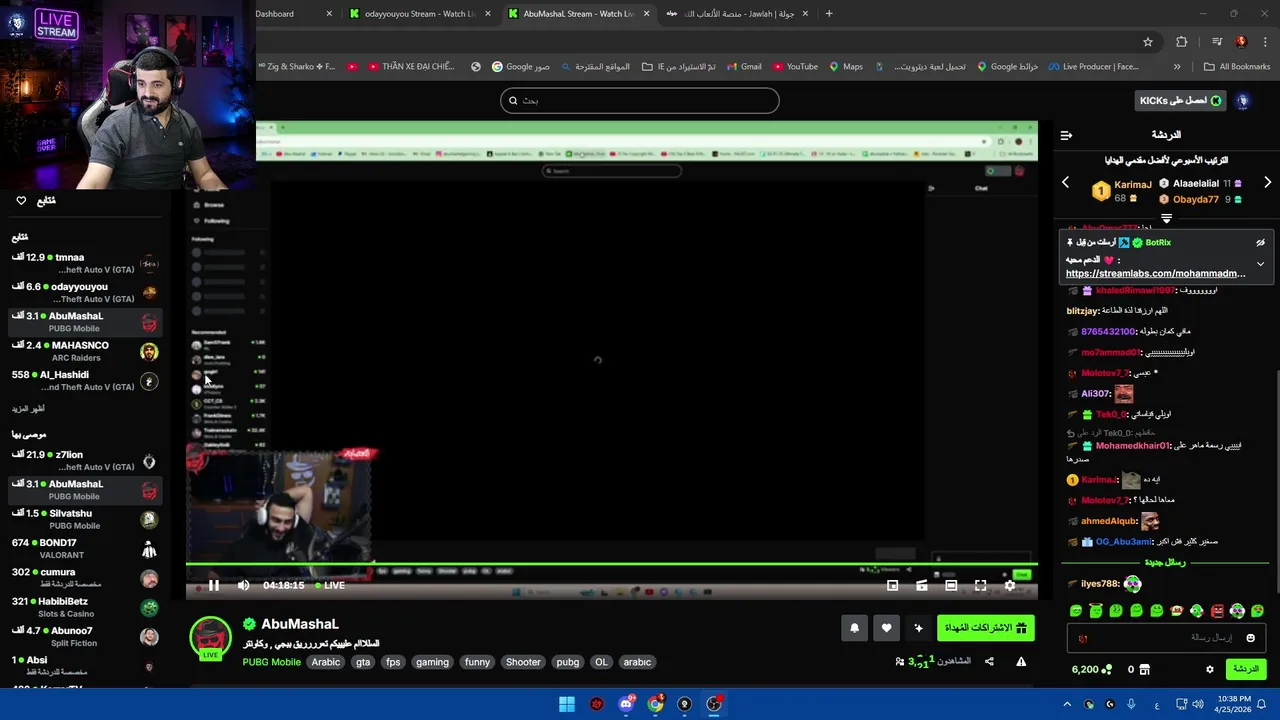Viewport: 1280px width, 720px height.
Task: Insert the angel halo emote from quick bar
Action: click(1096, 611)
